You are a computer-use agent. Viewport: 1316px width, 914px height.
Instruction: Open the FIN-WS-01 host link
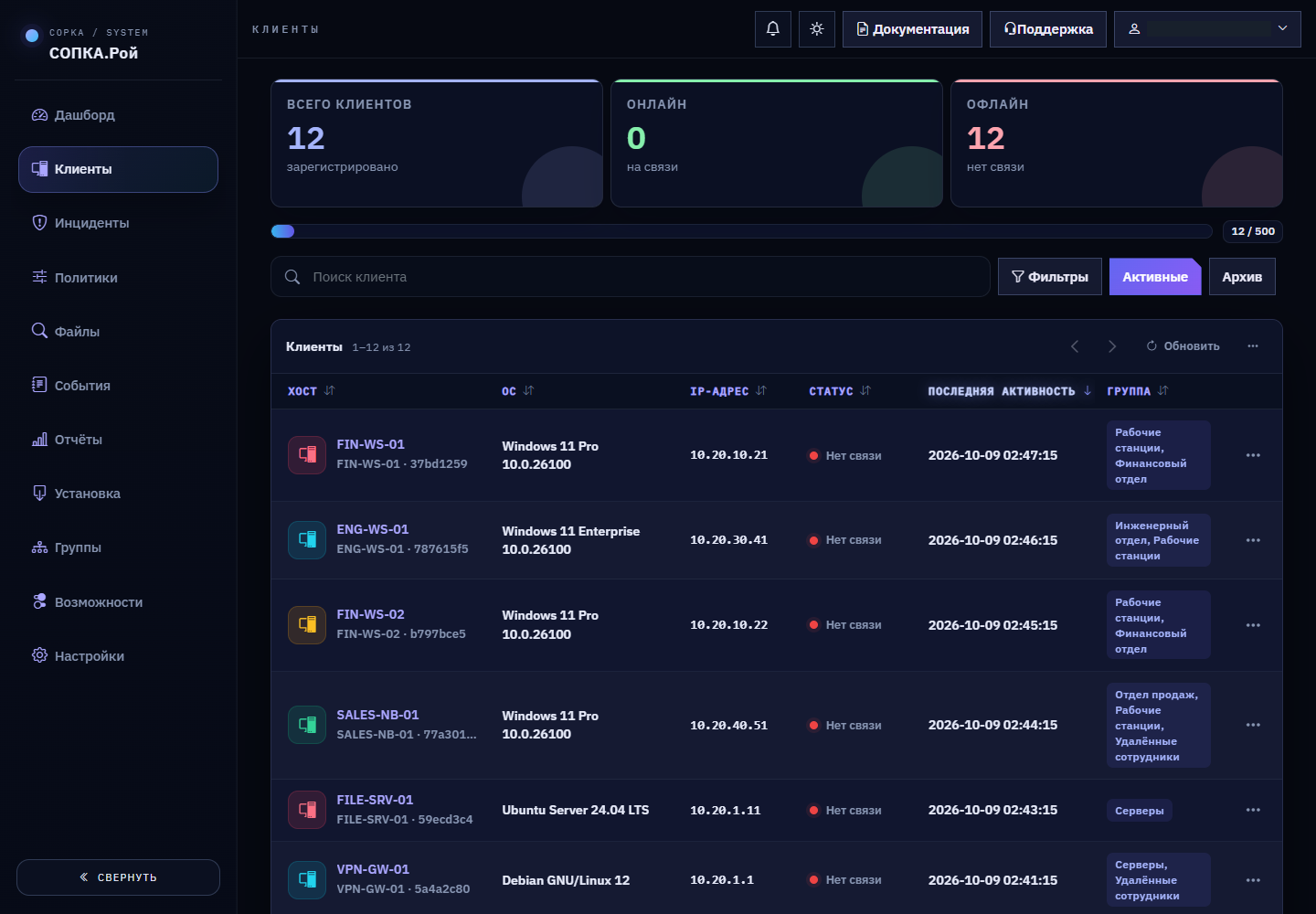coord(370,444)
